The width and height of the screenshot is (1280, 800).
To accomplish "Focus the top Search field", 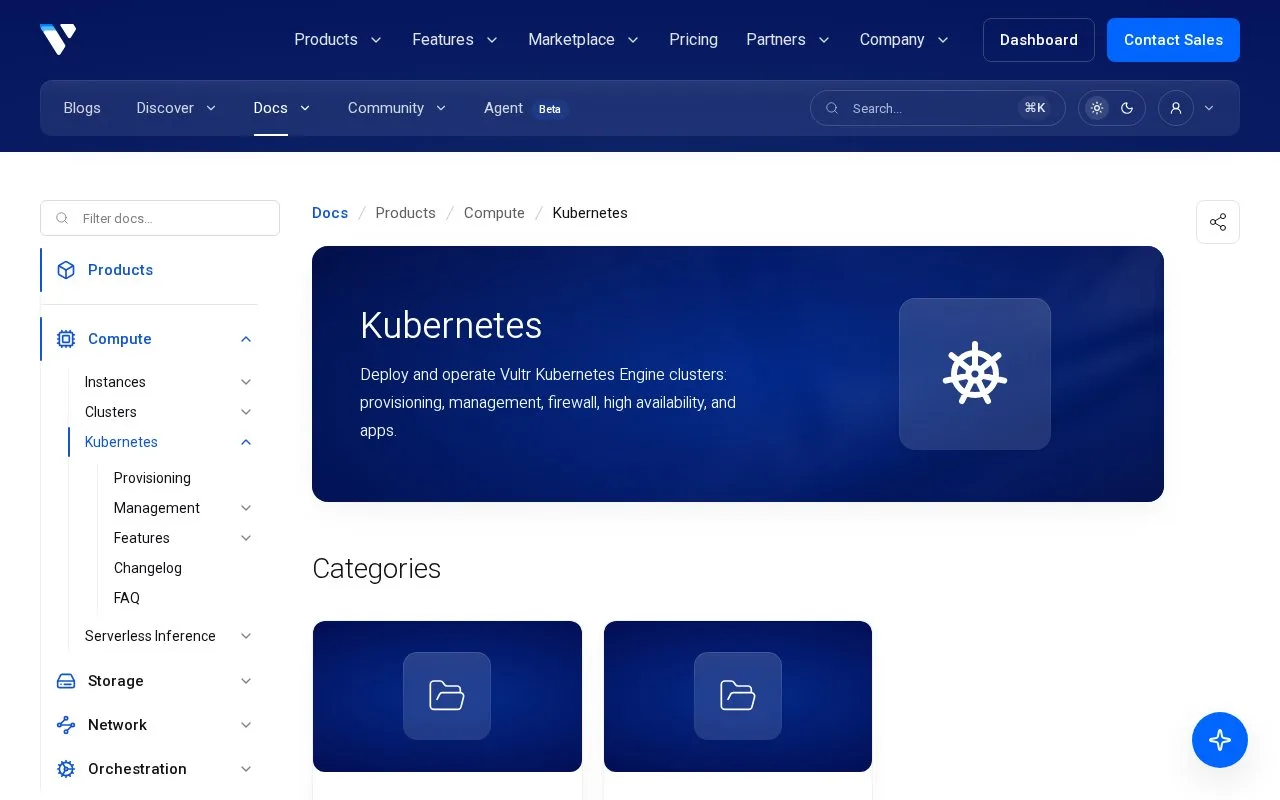I will 938,108.
